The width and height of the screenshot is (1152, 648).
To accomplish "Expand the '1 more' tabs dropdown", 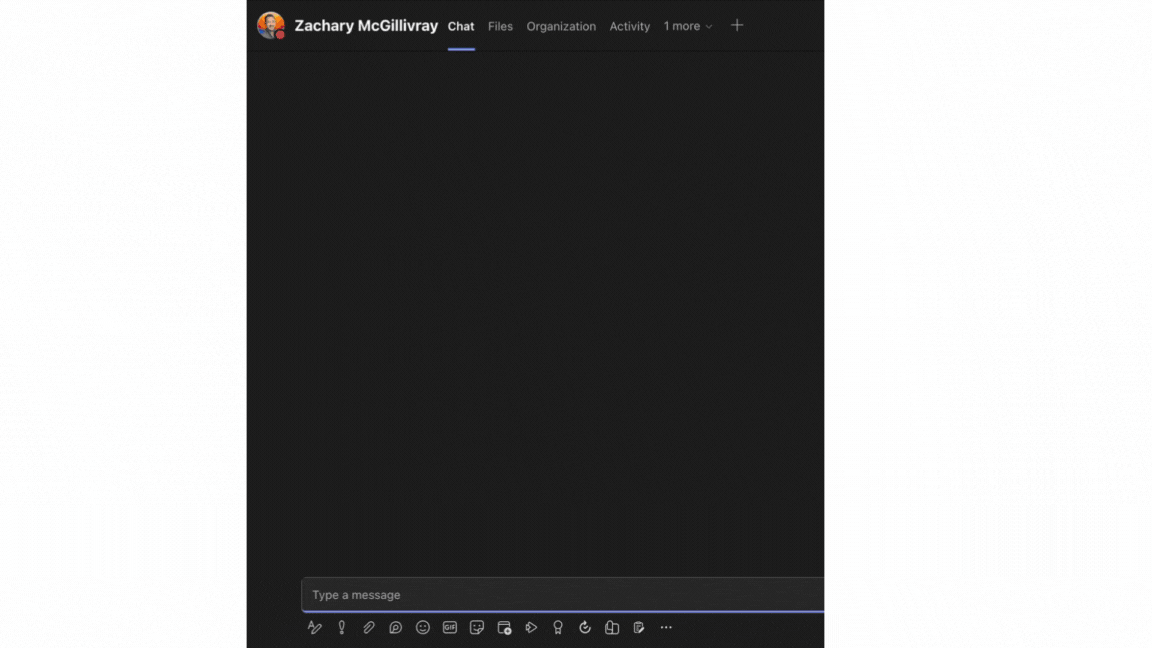I will click(x=688, y=26).
